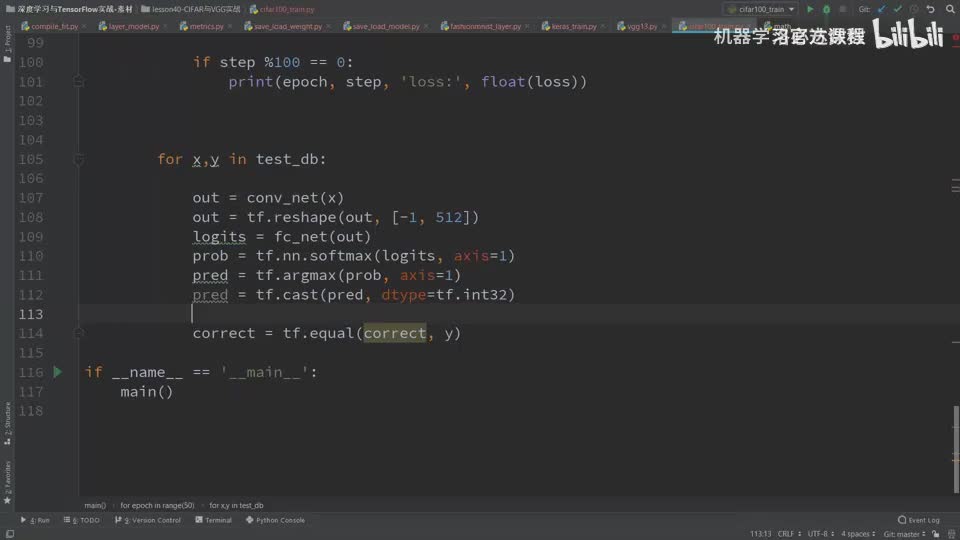Click the lock read-only status icon

(x=936, y=534)
